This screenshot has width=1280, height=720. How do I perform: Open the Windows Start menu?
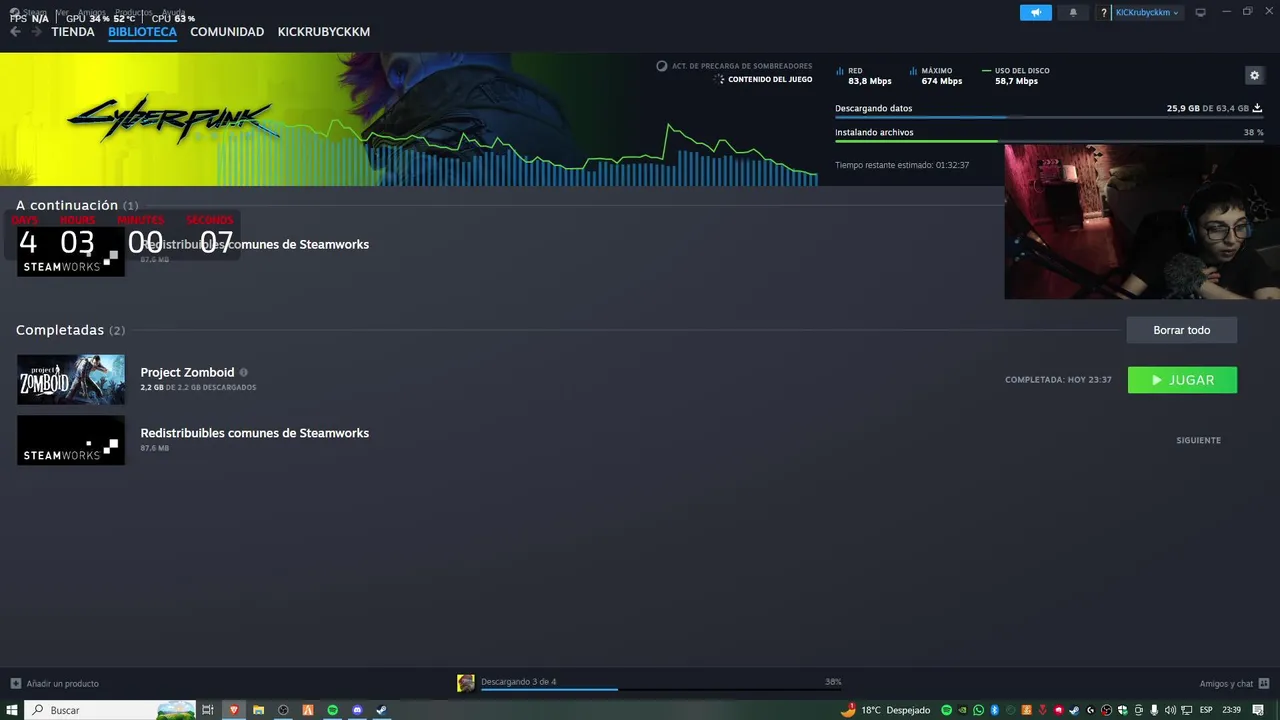pos(12,710)
